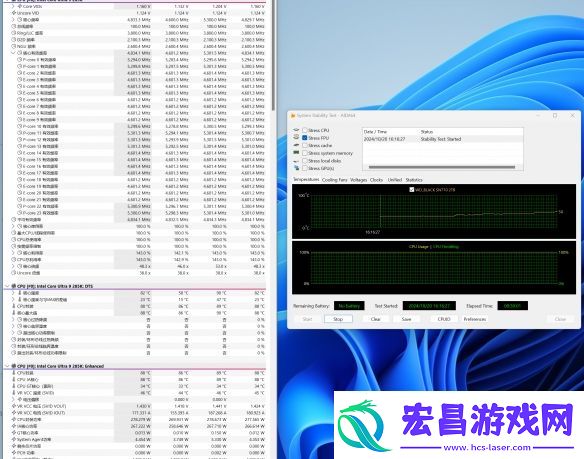This screenshot has width=584, height=459.
Task: Click the AIDA64 flame icon in title bar
Action: [293, 115]
